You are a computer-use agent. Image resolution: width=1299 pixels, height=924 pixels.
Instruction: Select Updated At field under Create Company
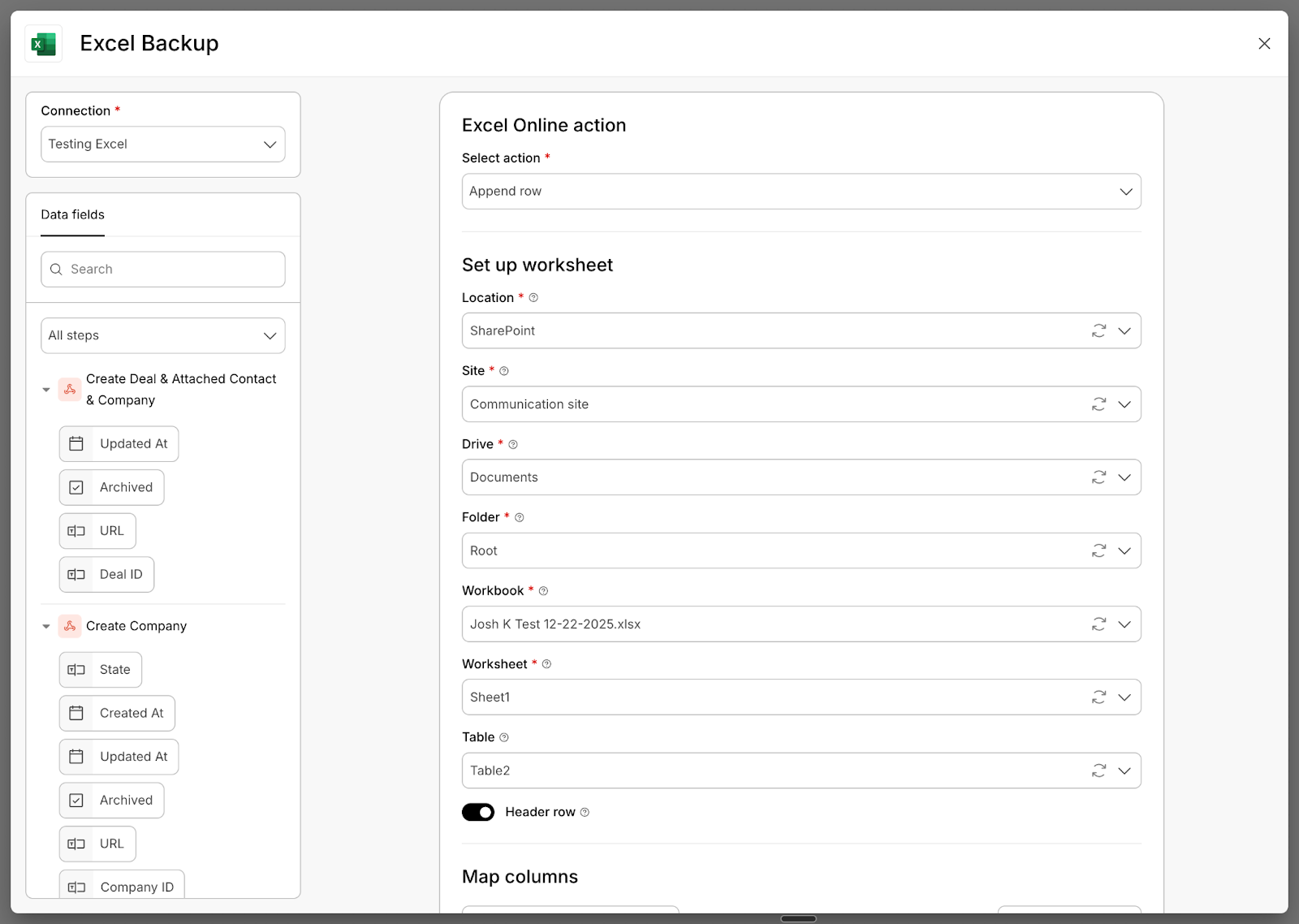(119, 757)
